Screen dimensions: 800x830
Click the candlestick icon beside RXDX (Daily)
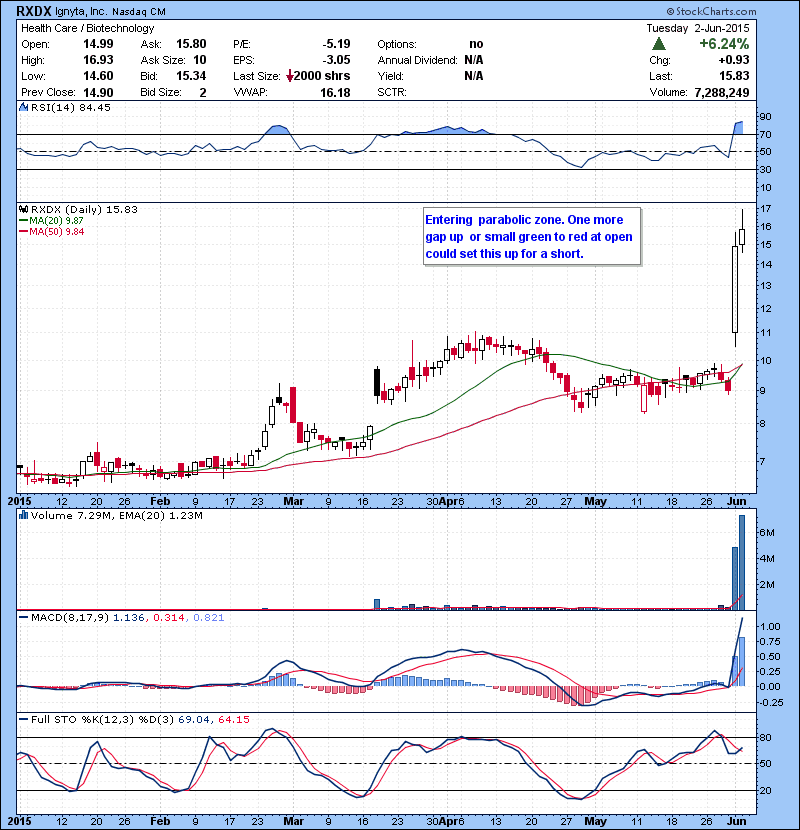click(x=23, y=209)
